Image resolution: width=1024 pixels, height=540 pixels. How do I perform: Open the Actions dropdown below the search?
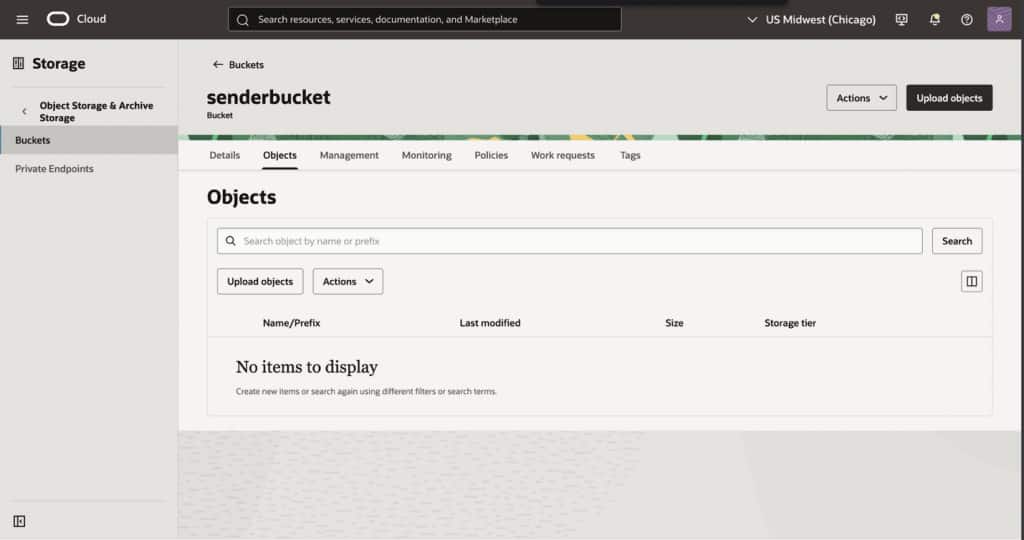348,281
